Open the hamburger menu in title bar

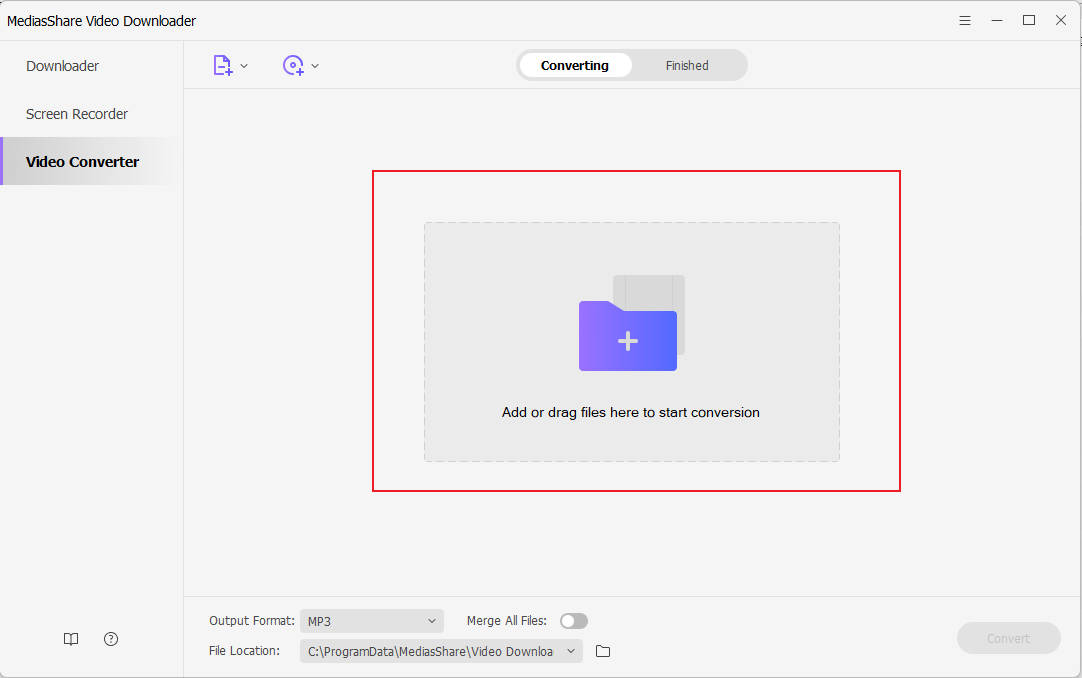tap(965, 21)
